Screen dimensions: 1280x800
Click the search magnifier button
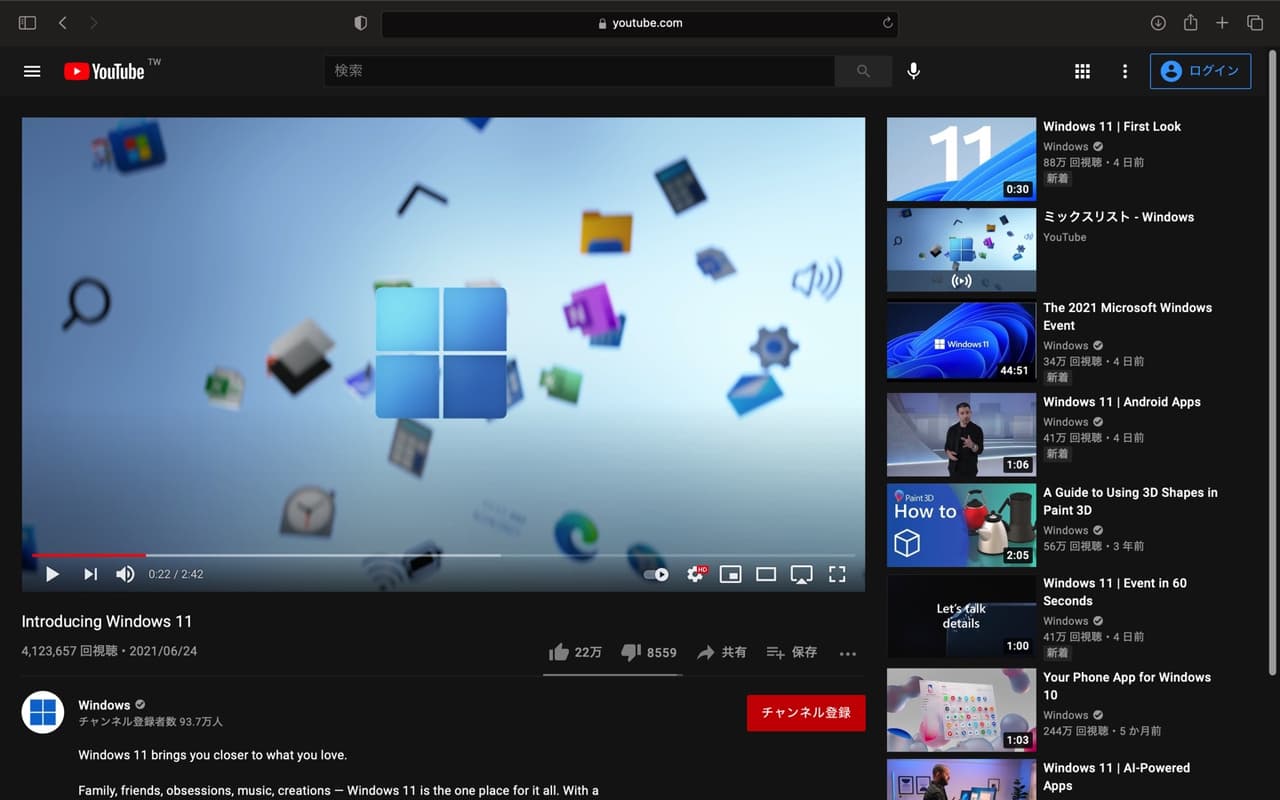point(863,71)
